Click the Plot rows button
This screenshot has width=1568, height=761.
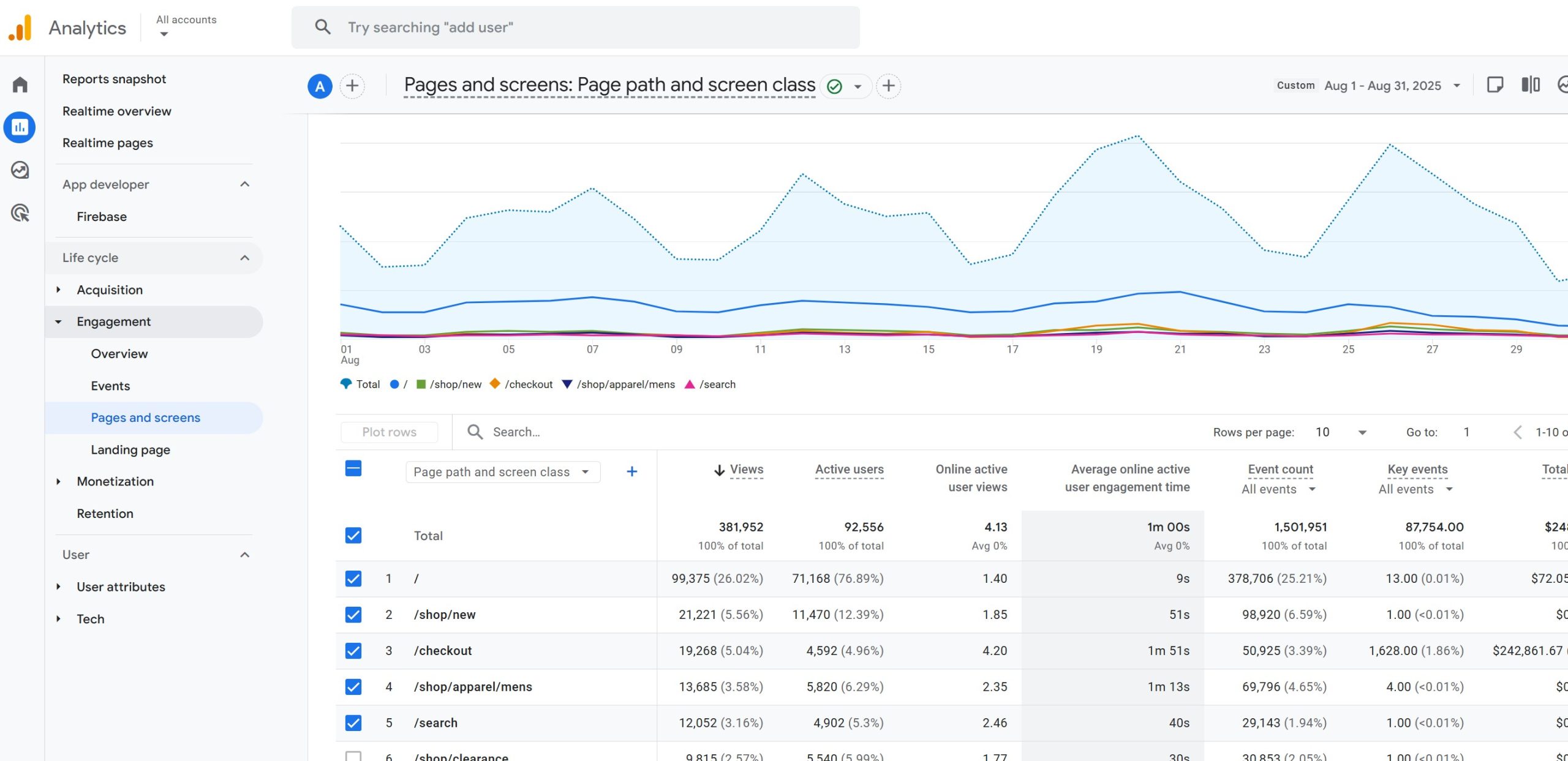click(x=389, y=432)
